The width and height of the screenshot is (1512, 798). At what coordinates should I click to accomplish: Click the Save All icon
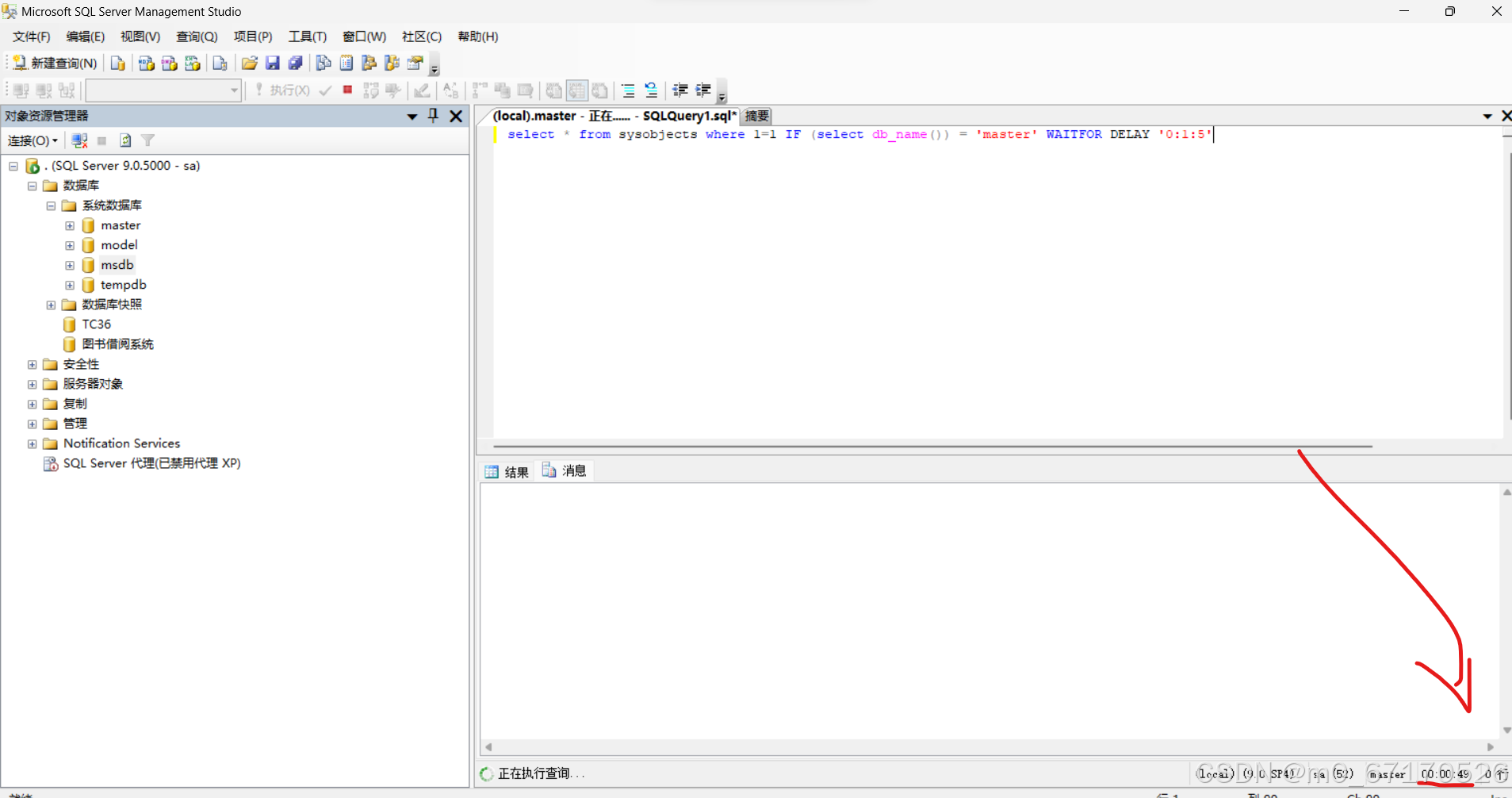point(295,63)
